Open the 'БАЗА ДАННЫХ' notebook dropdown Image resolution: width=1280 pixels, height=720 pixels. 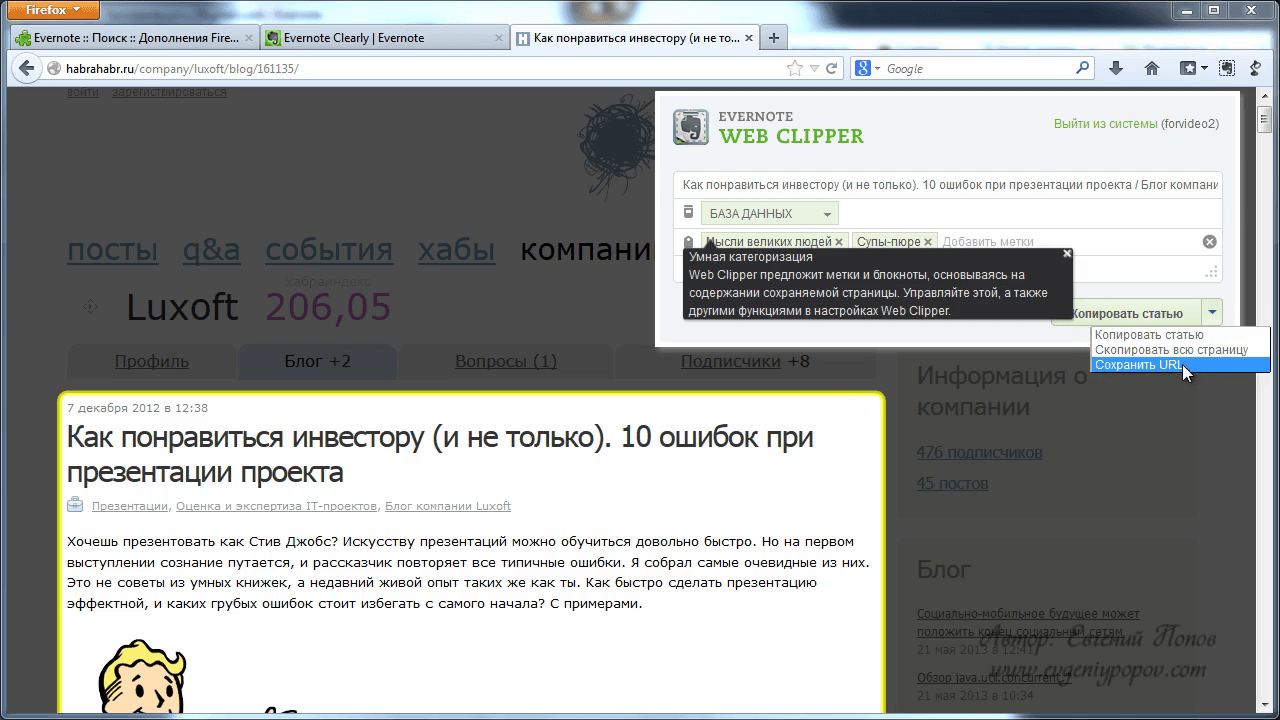[769, 213]
